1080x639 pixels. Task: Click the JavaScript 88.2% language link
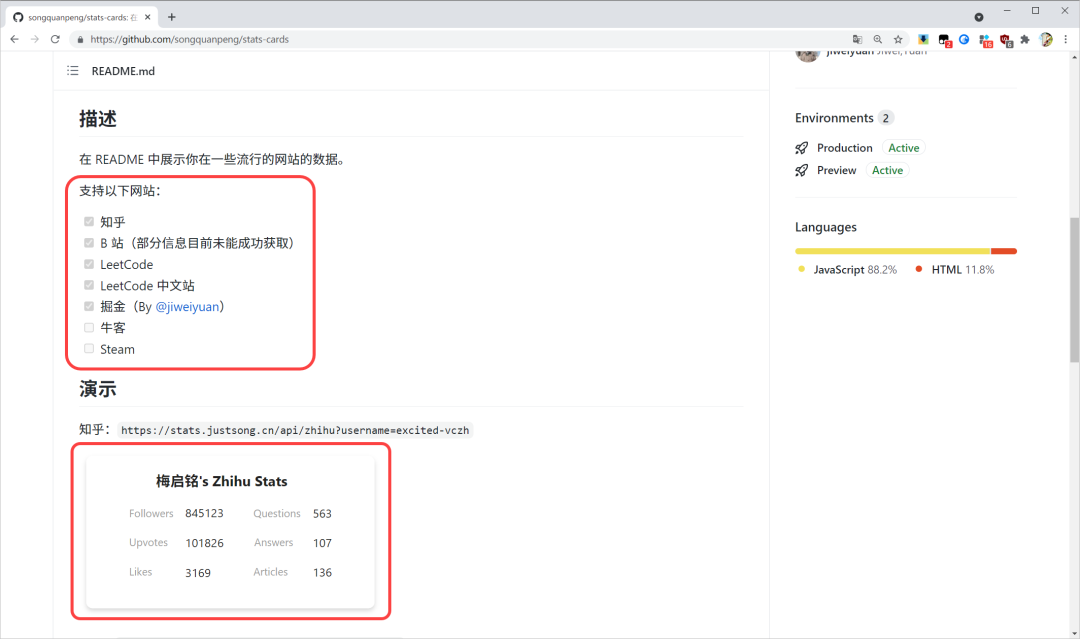tap(855, 270)
